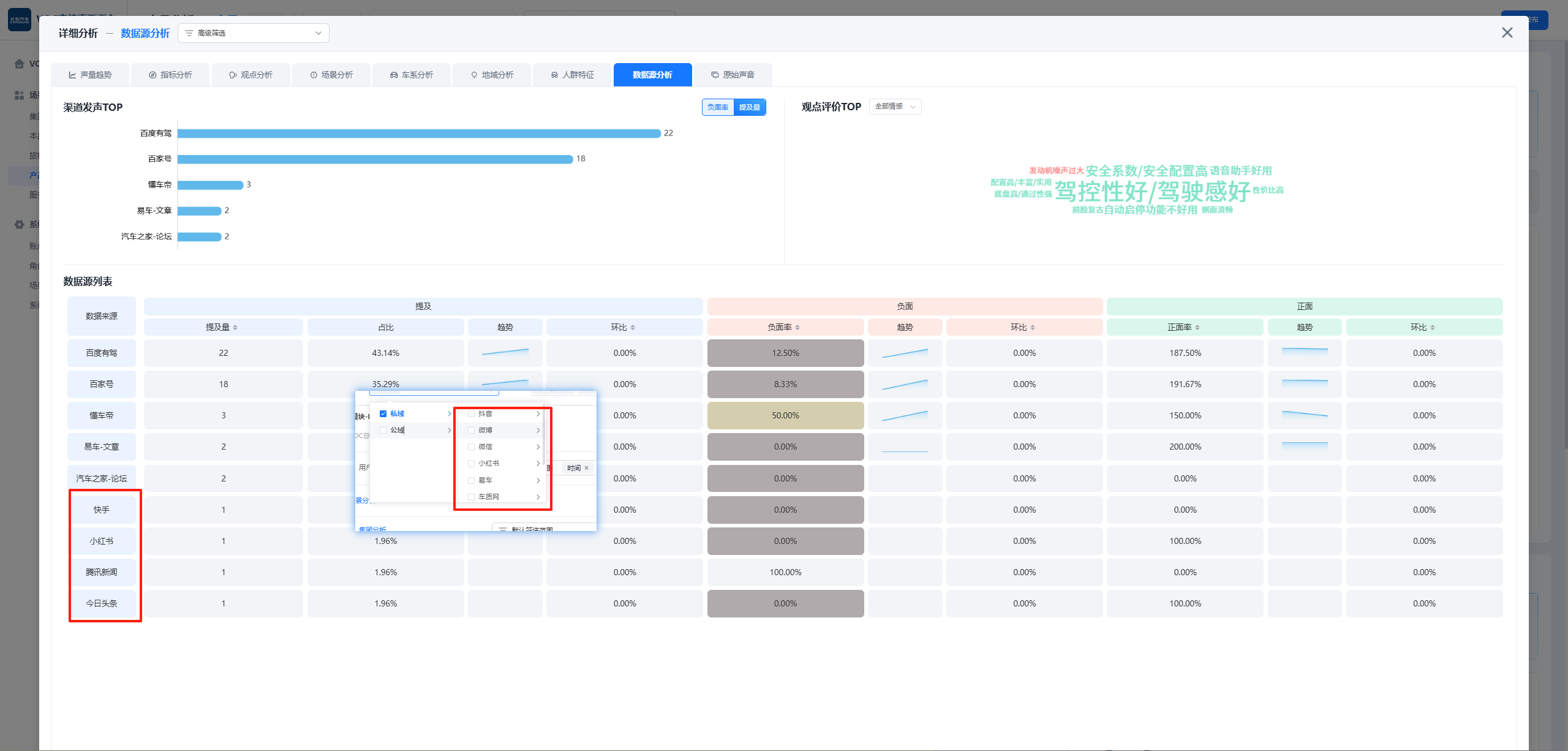
Task: Click the 地域分析 location pin icon
Action: coord(474,75)
